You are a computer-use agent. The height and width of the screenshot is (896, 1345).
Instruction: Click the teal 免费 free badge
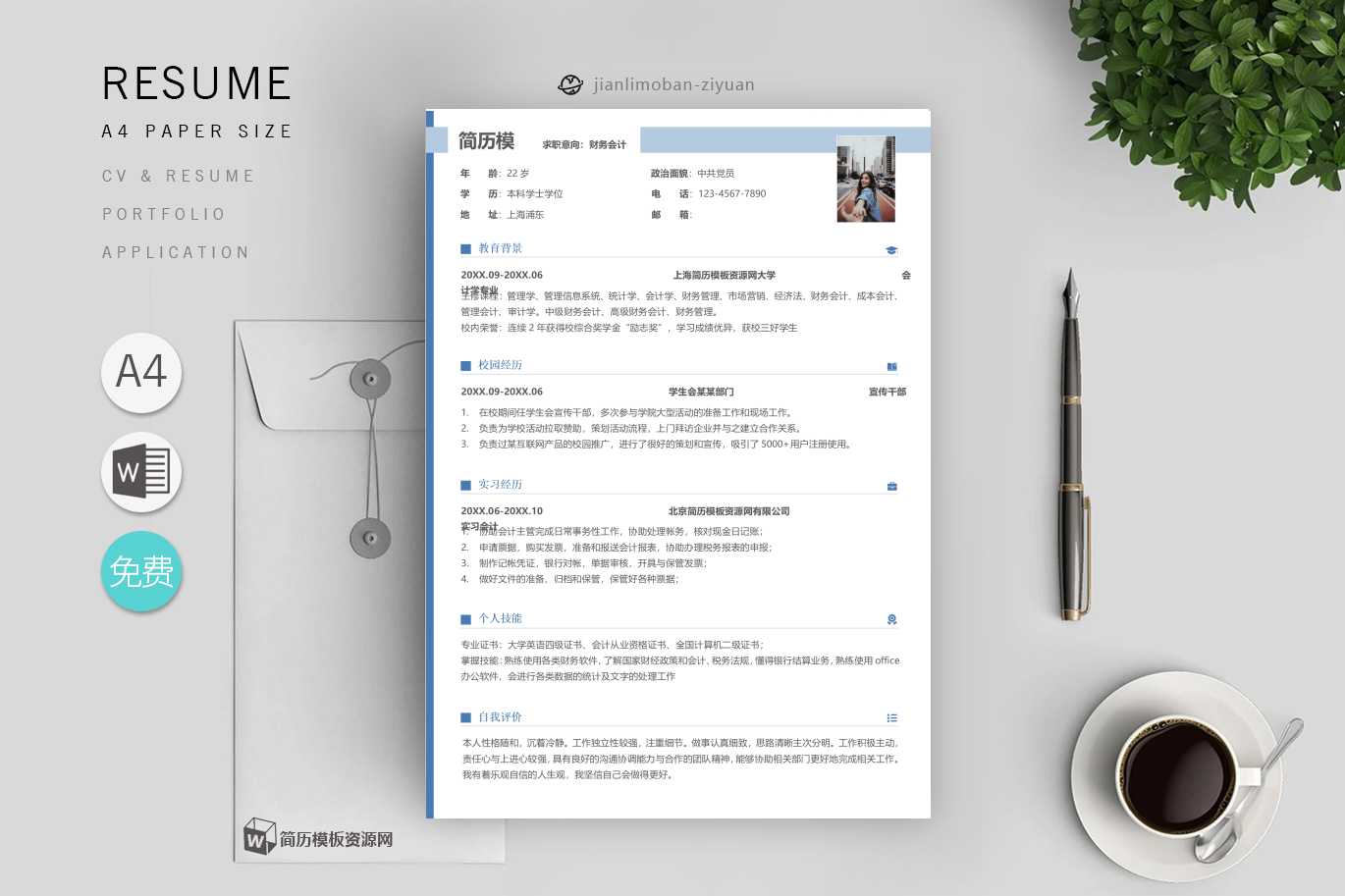pos(141,571)
